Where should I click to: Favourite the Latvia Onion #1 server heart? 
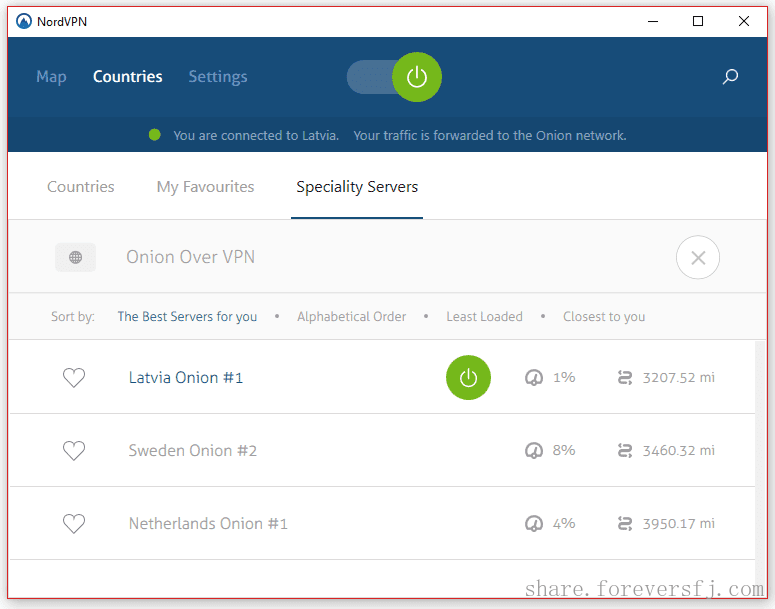click(x=74, y=378)
